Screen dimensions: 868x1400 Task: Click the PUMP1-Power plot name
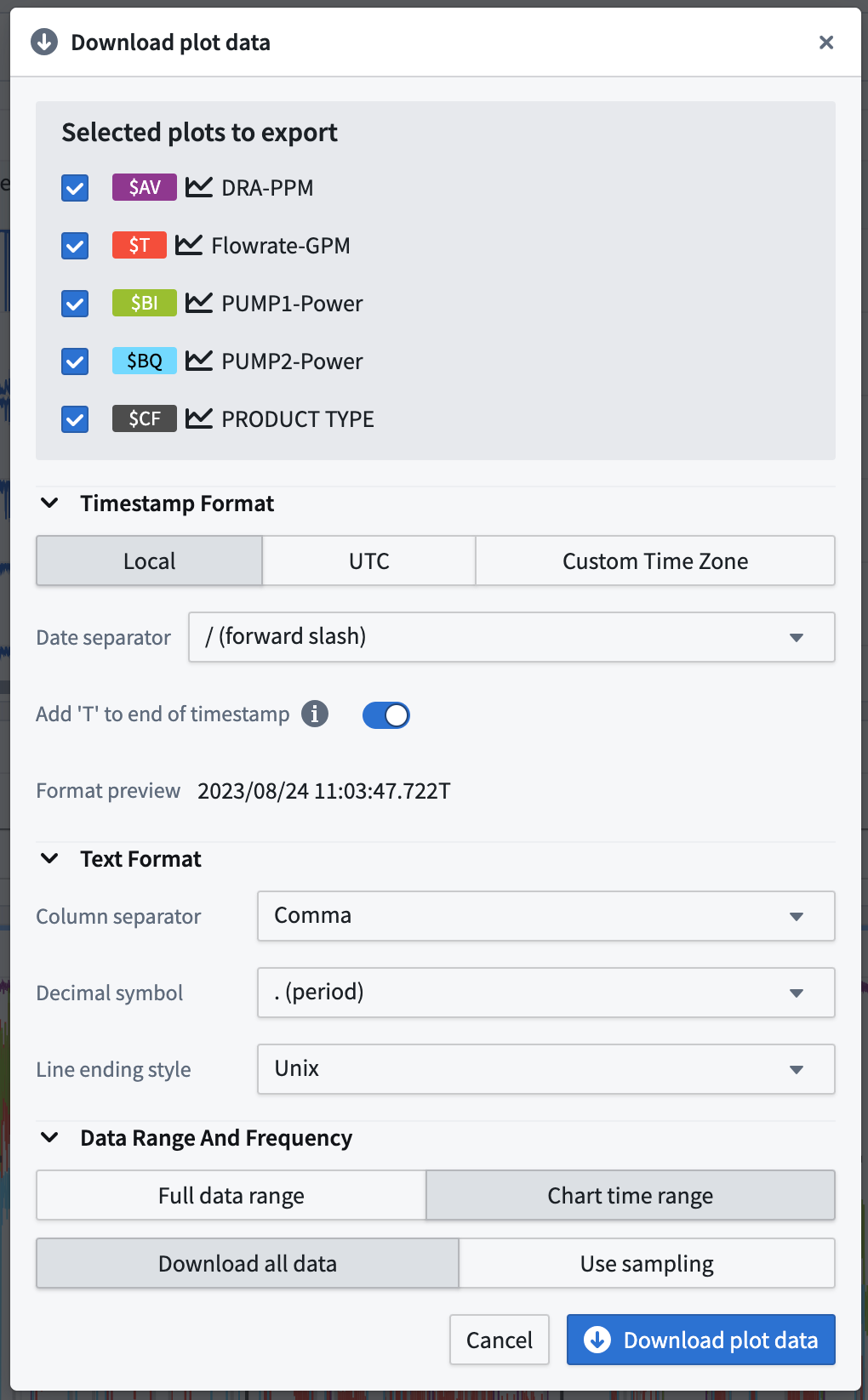[292, 304]
